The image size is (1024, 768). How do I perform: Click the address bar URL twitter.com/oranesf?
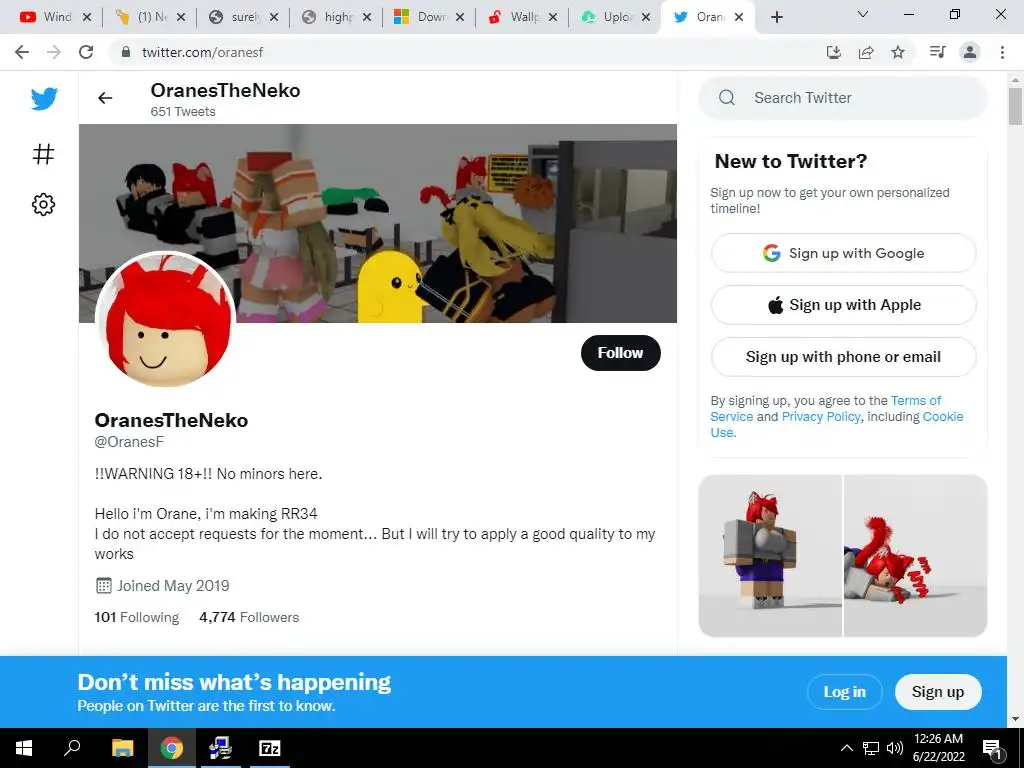[x=202, y=52]
